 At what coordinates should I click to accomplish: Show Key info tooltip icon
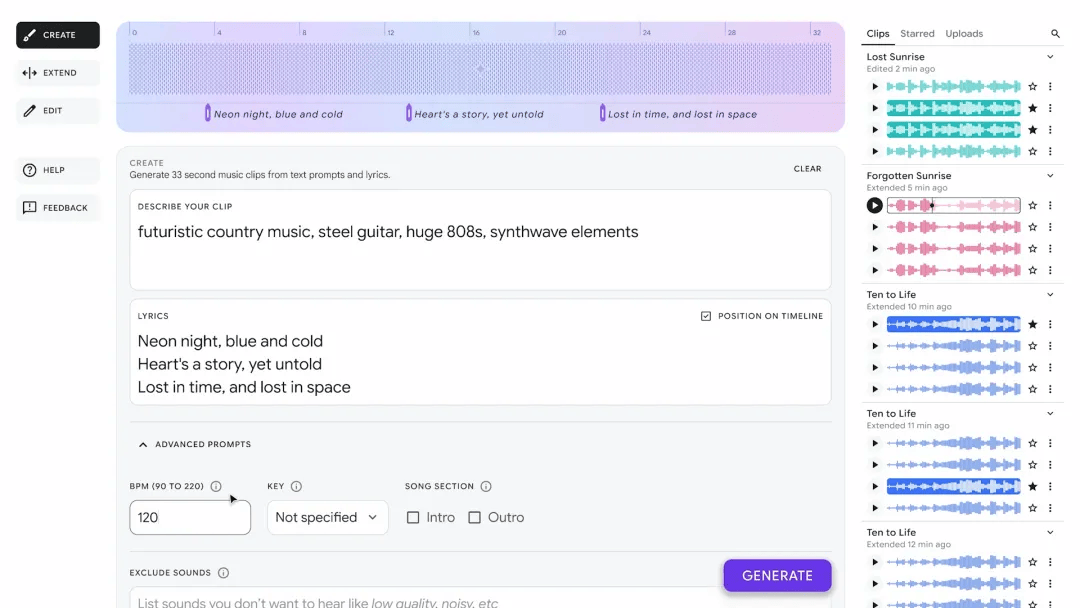296,486
